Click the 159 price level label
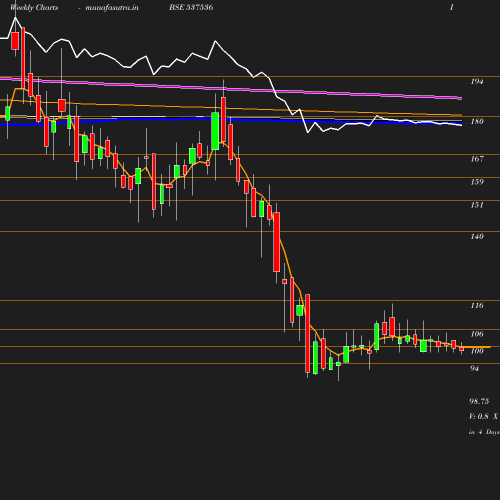Image resolution: width=500 pixels, height=500 pixels. (x=477, y=182)
